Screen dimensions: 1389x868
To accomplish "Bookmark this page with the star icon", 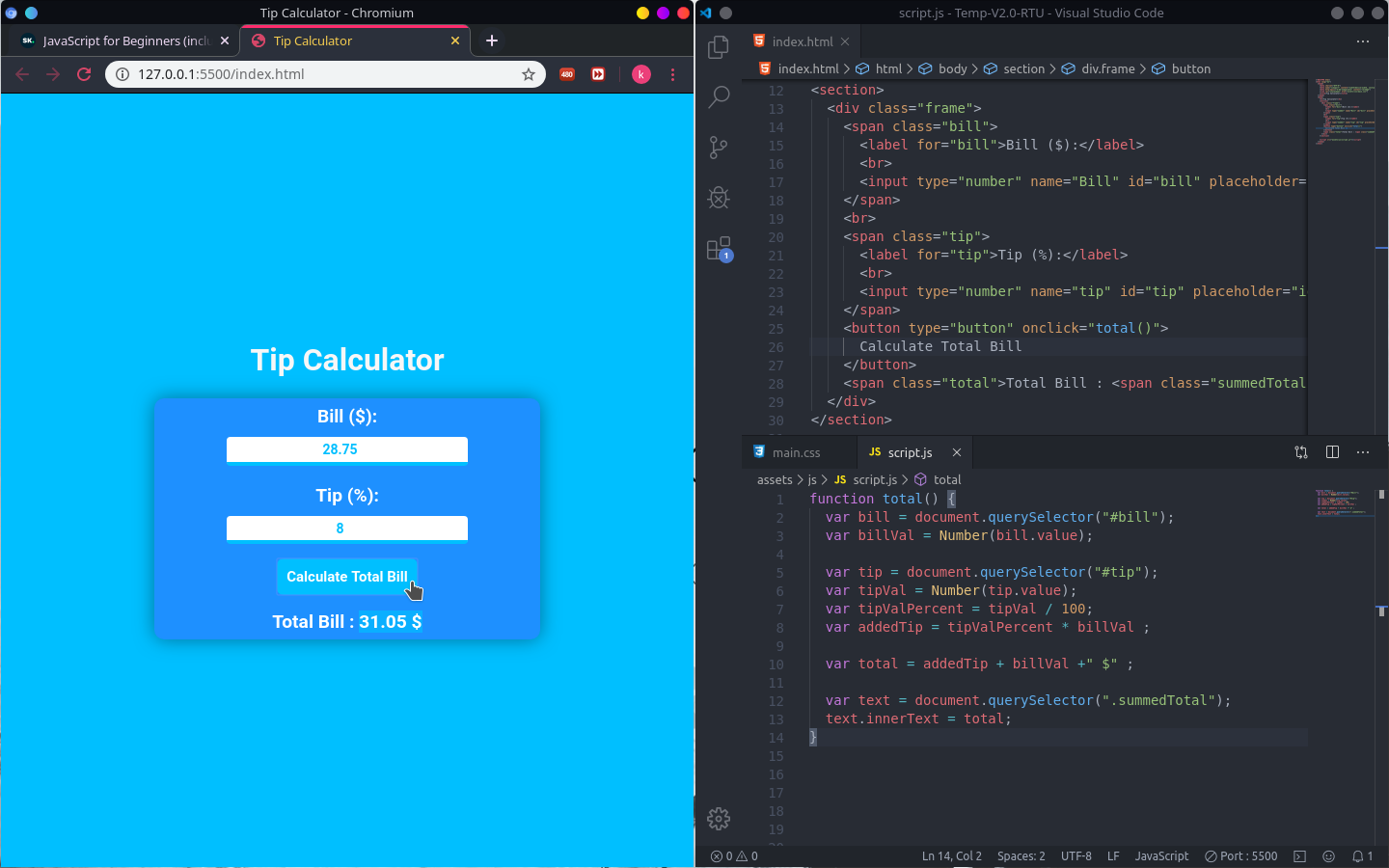I will pos(529,74).
